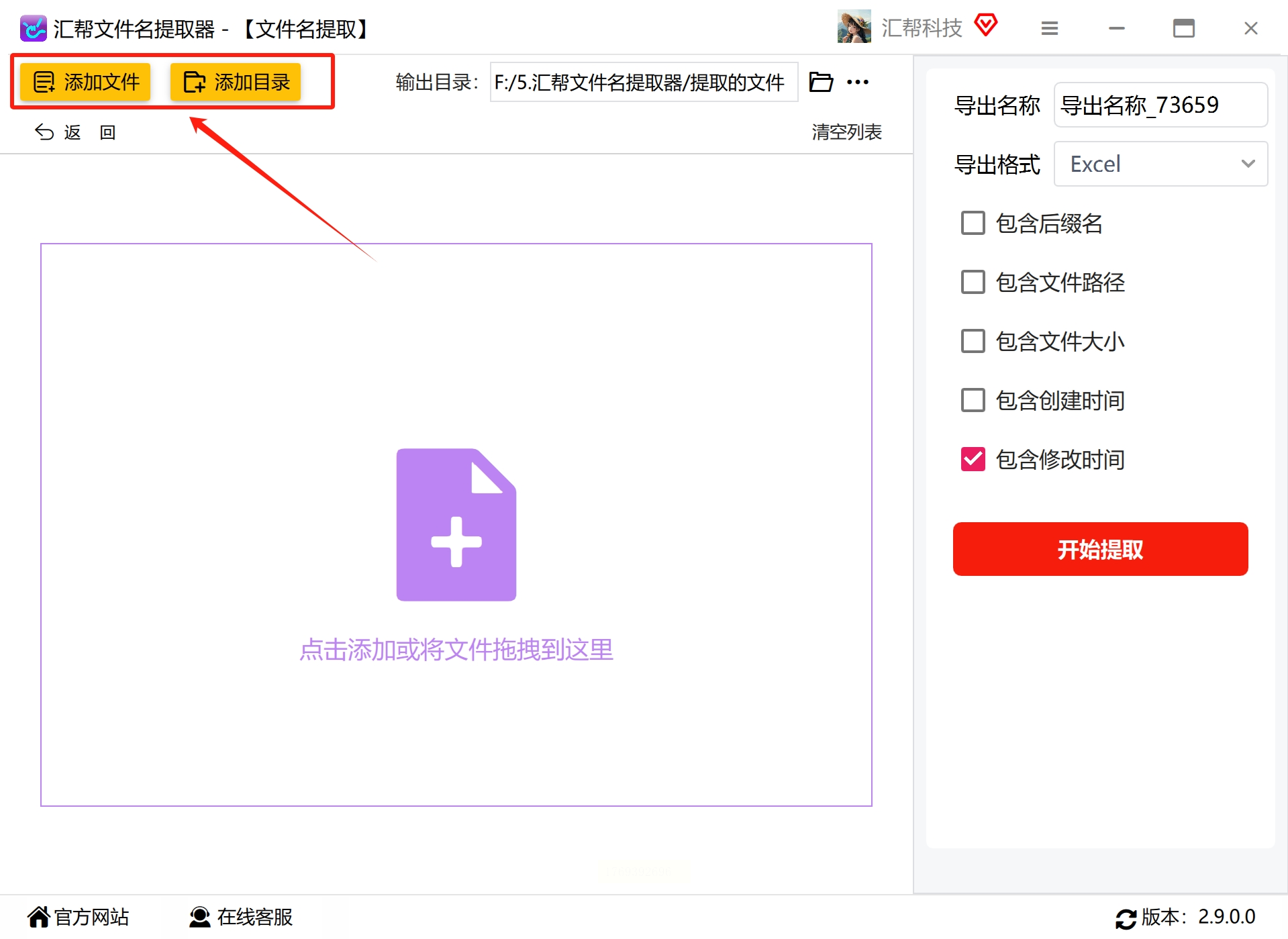Minimize the window

pyautogui.click(x=1117, y=28)
